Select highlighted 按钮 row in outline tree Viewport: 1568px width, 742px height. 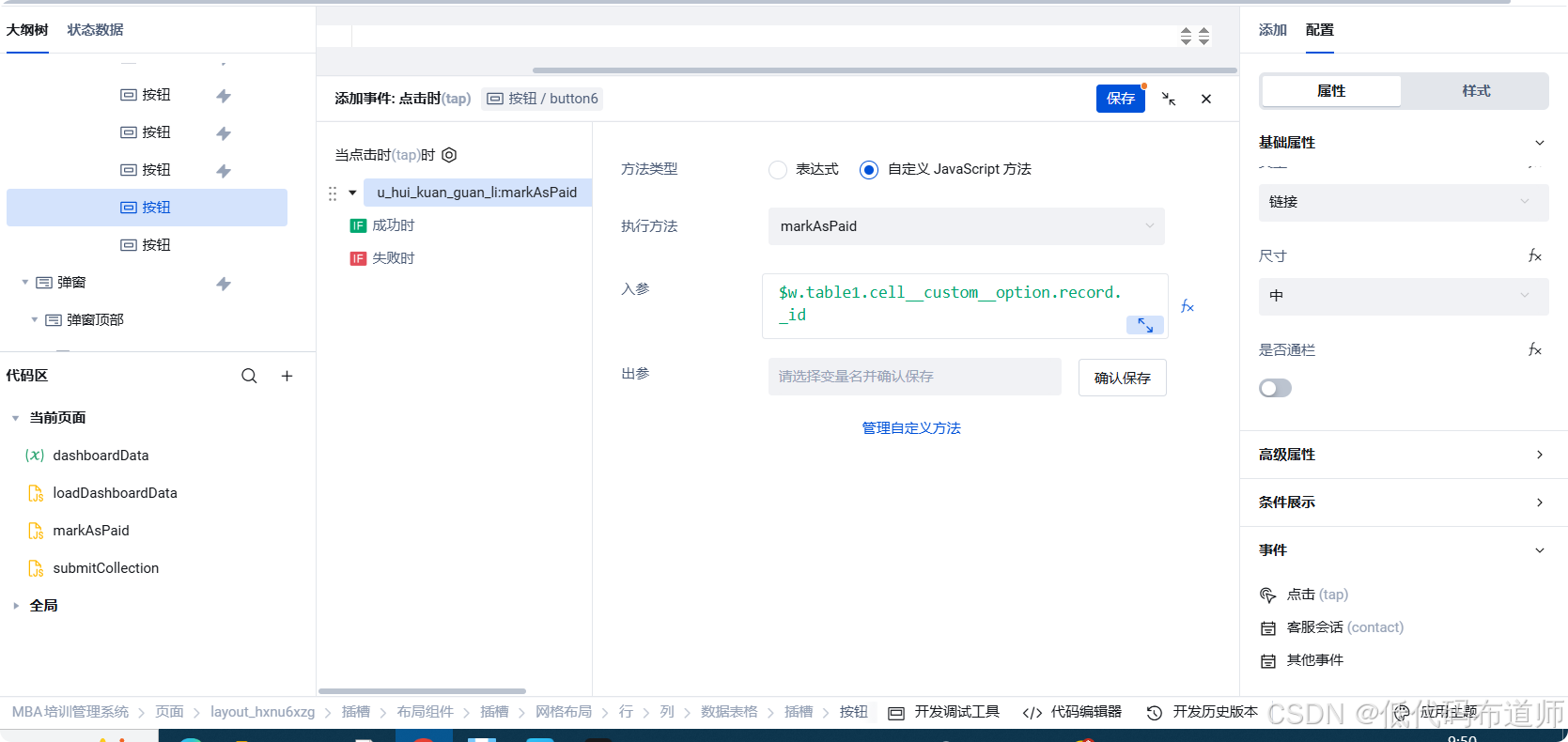(x=147, y=208)
